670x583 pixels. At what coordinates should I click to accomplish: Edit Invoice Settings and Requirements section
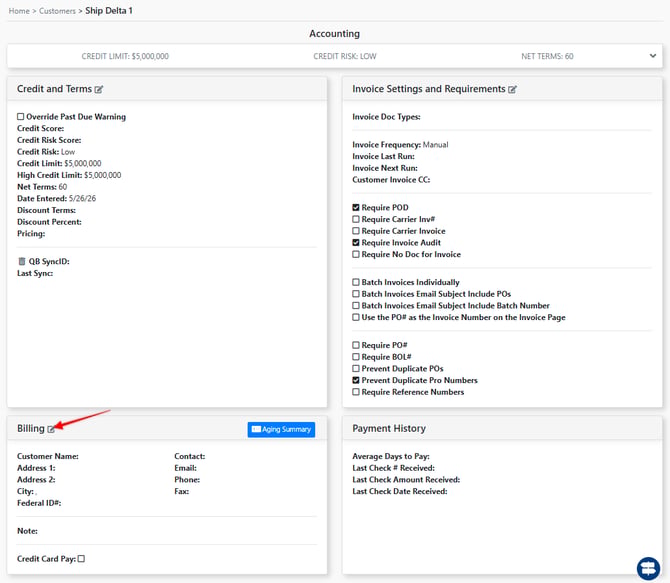512,89
